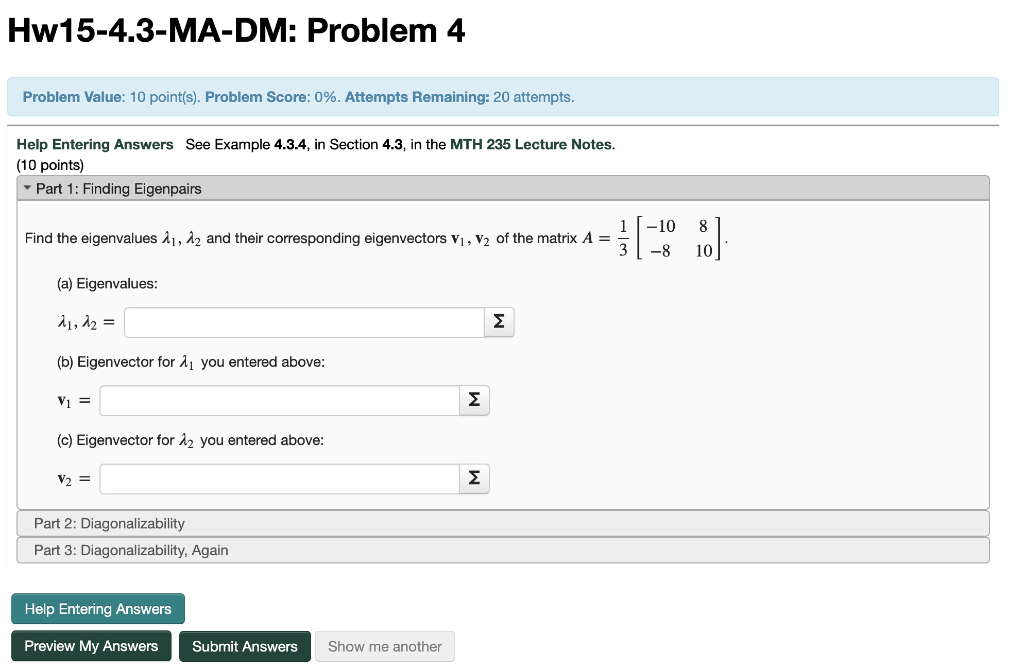The image size is (1024, 668).
Task: Open the Σ equation editor for eigenvalues
Action: (x=498, y=322)
